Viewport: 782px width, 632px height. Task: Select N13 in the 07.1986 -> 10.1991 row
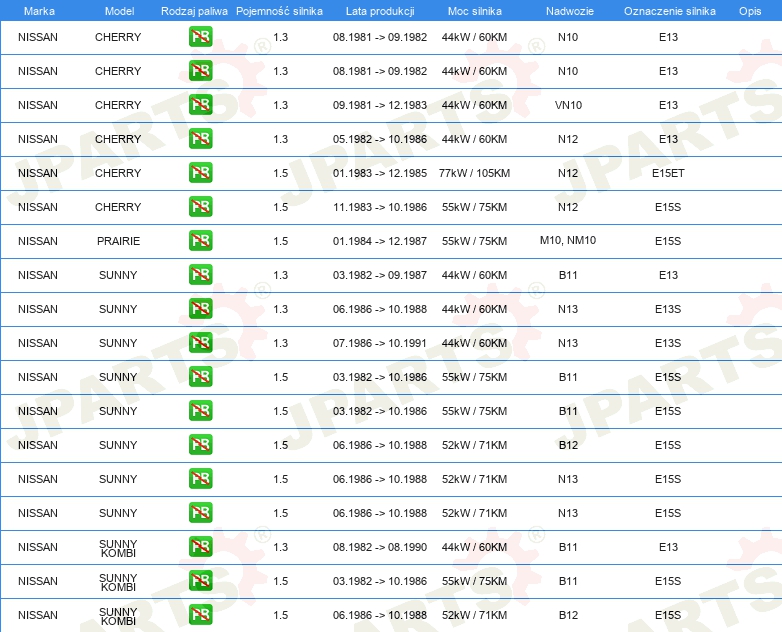[x=568, y=343]
